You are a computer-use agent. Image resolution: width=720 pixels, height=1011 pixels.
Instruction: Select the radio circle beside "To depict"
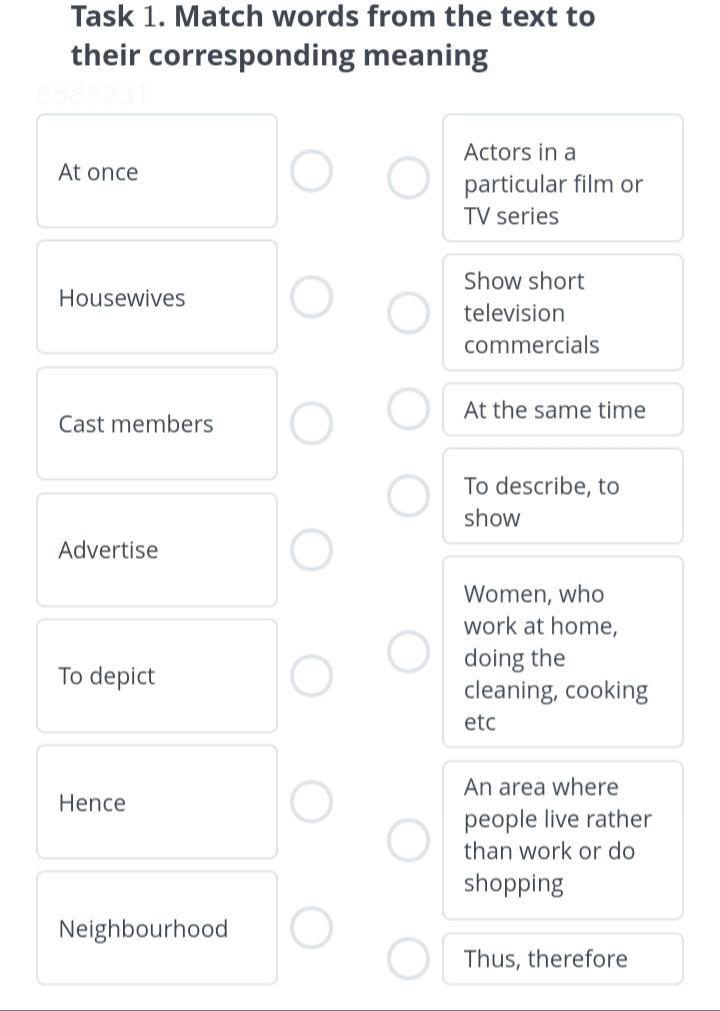tap(311, 676)
